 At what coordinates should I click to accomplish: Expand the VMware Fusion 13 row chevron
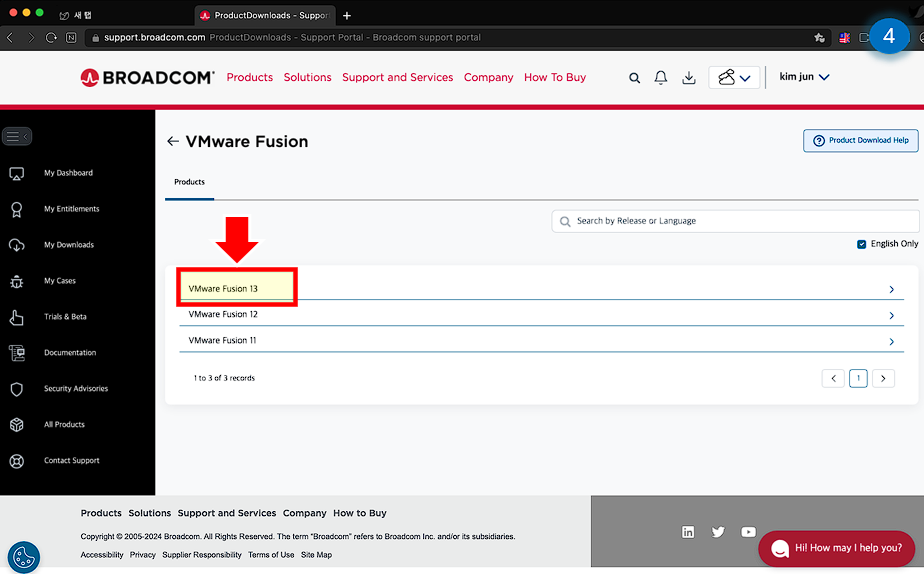click(x=892, y=289)
